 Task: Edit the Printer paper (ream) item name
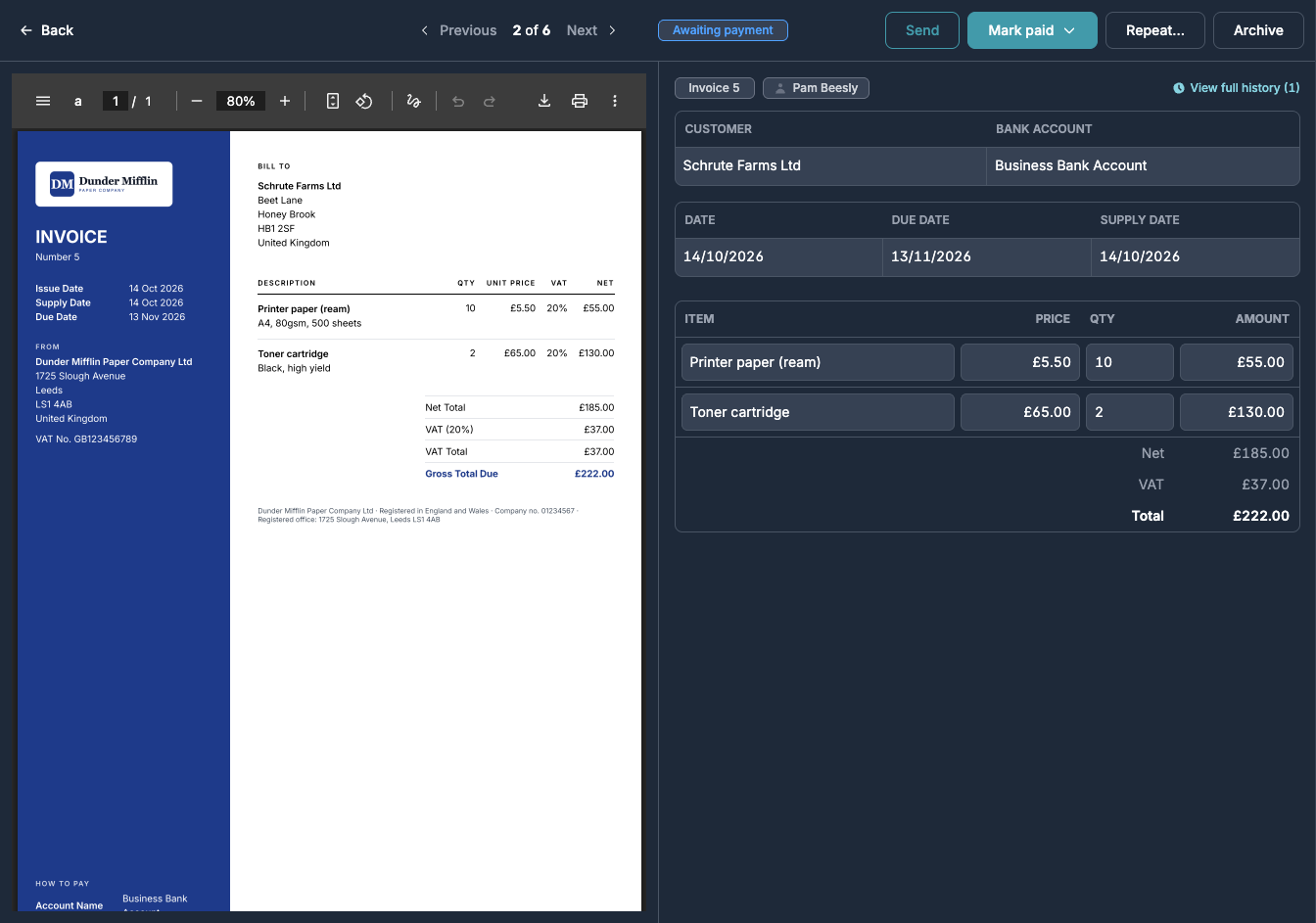click(x=818, y=362)
